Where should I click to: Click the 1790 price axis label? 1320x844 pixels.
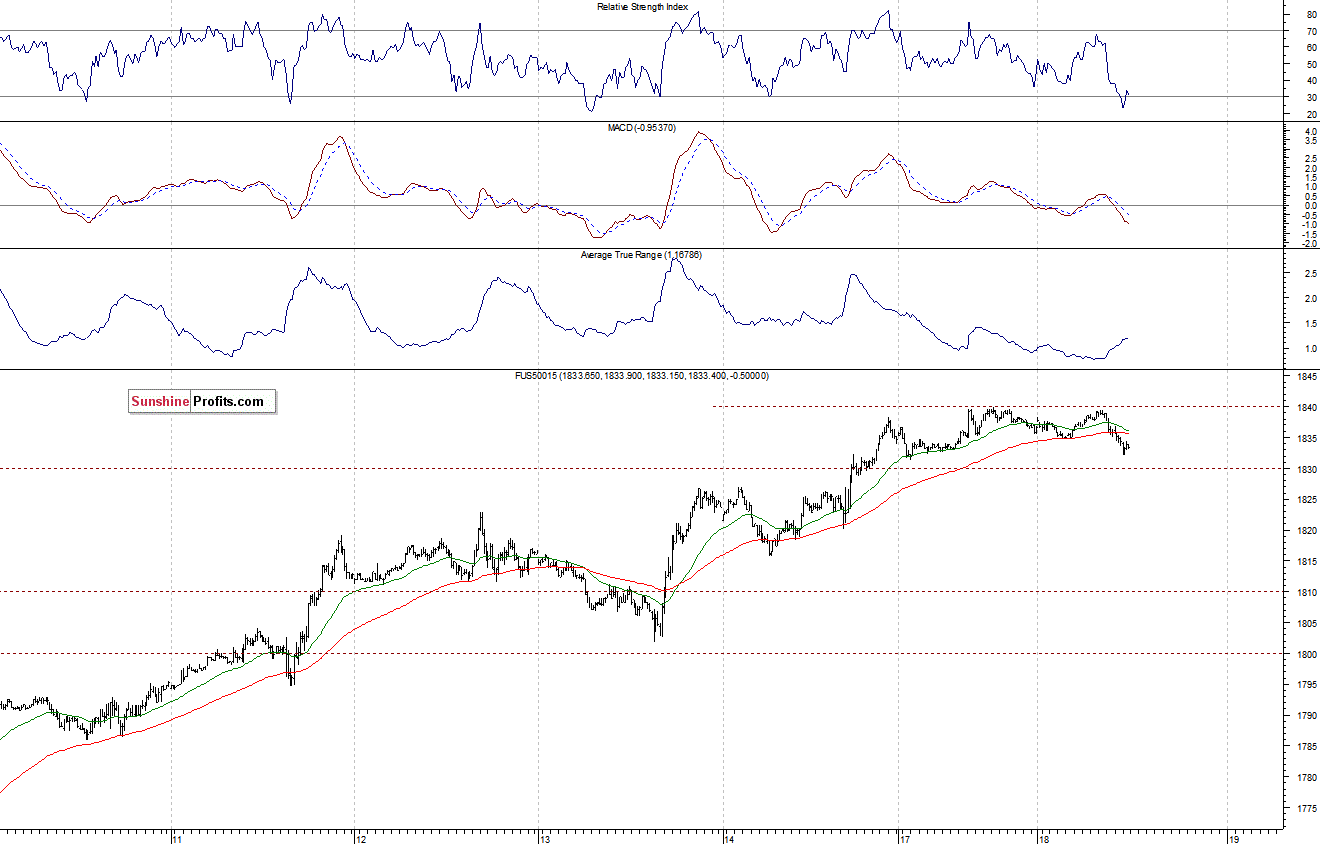[1308, 715]
